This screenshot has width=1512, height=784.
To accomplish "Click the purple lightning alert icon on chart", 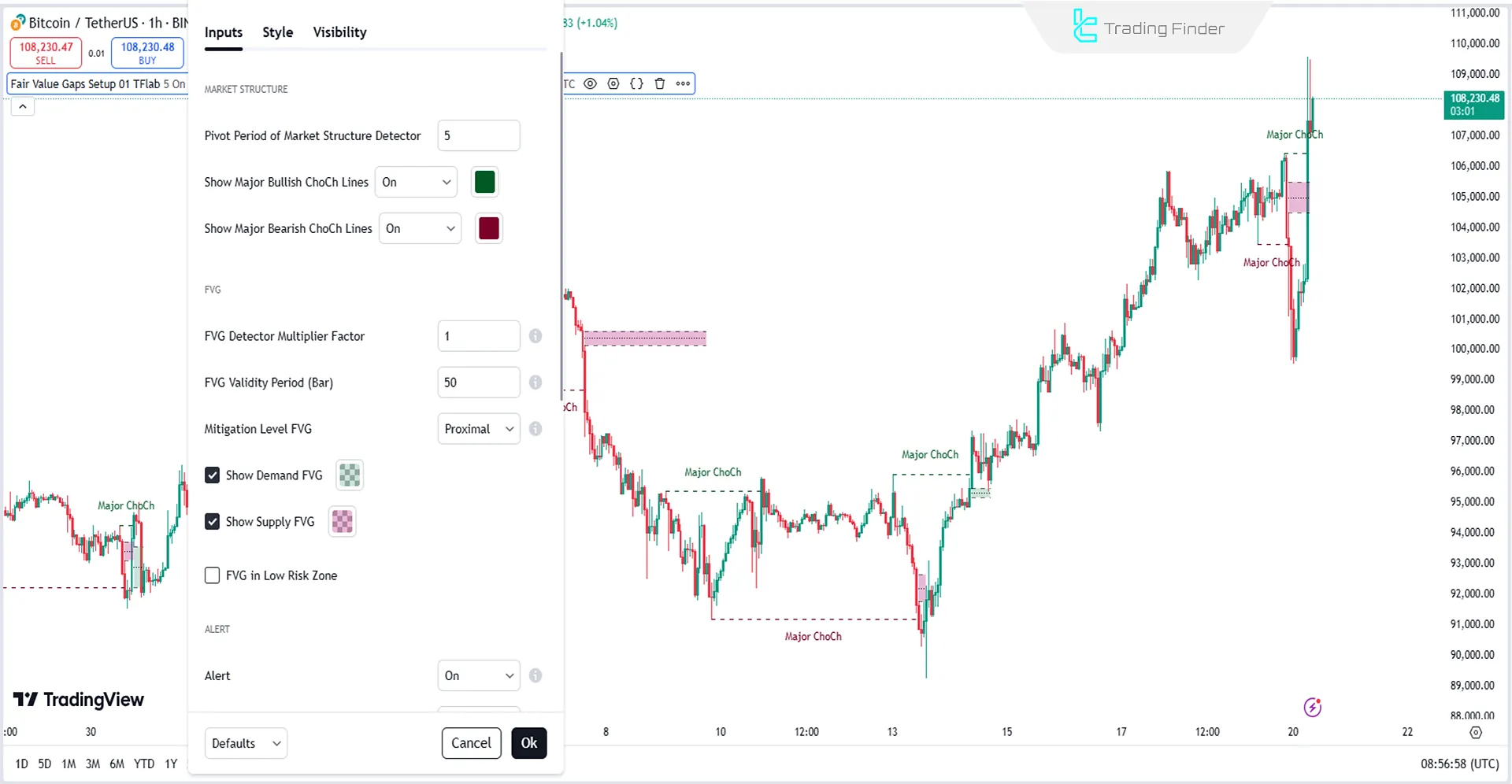I will coord(1312,707).
